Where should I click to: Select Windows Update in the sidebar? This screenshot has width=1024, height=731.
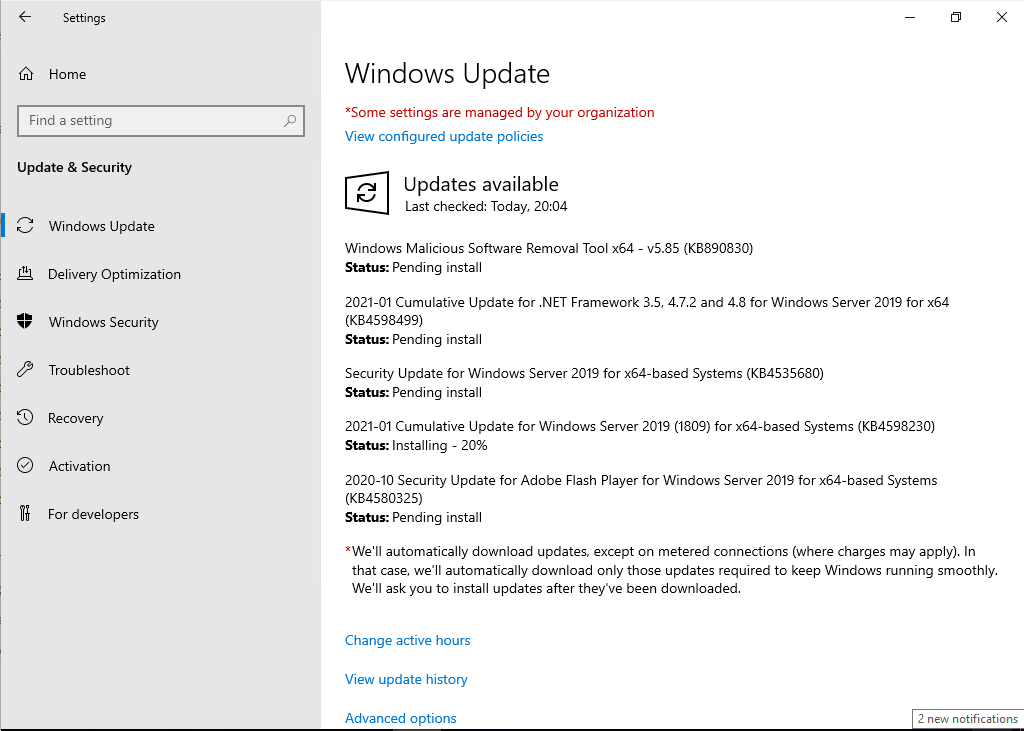[x=100, y=225]
